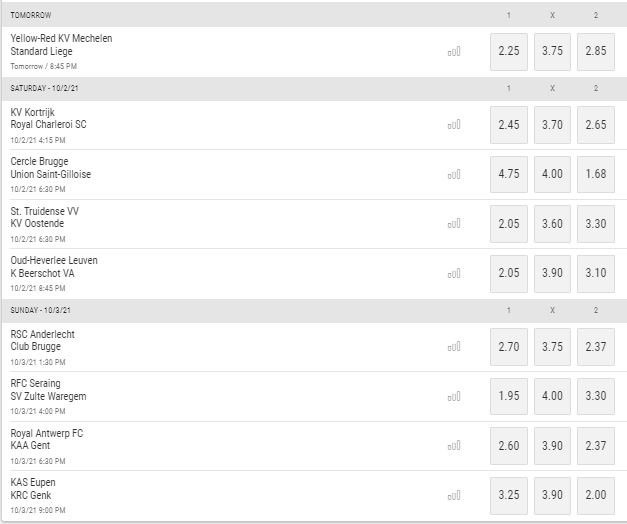
Task: Select 2.70 home odds for RSC Anderlecht
Action: click(x=509, y=347)
